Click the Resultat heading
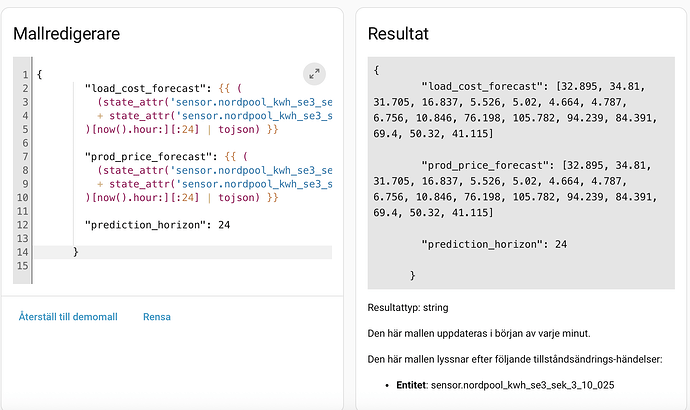690x410 pixels. (398, 33)
